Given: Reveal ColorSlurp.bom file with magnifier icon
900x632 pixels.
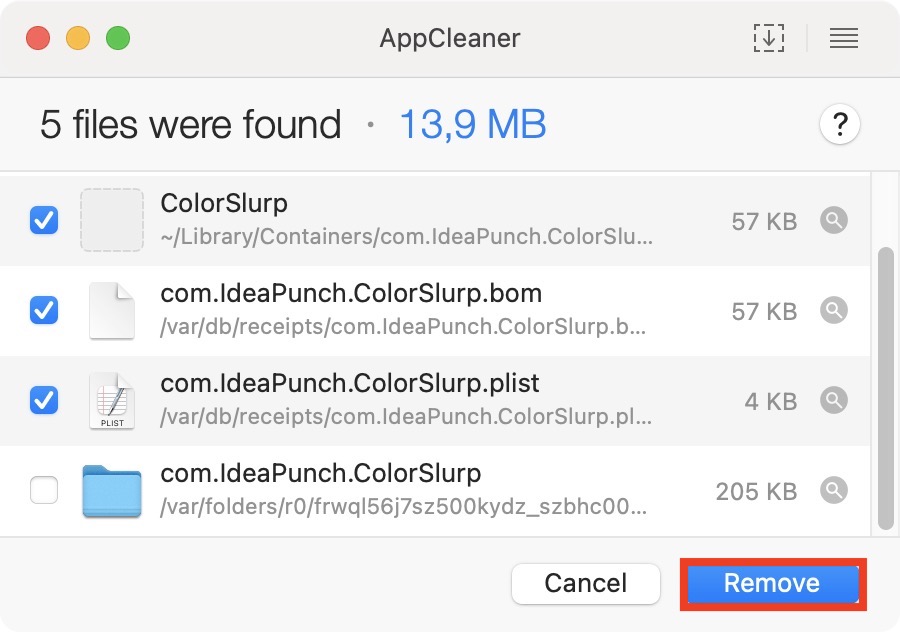Looking at the screenshot, I should (834, 311).
